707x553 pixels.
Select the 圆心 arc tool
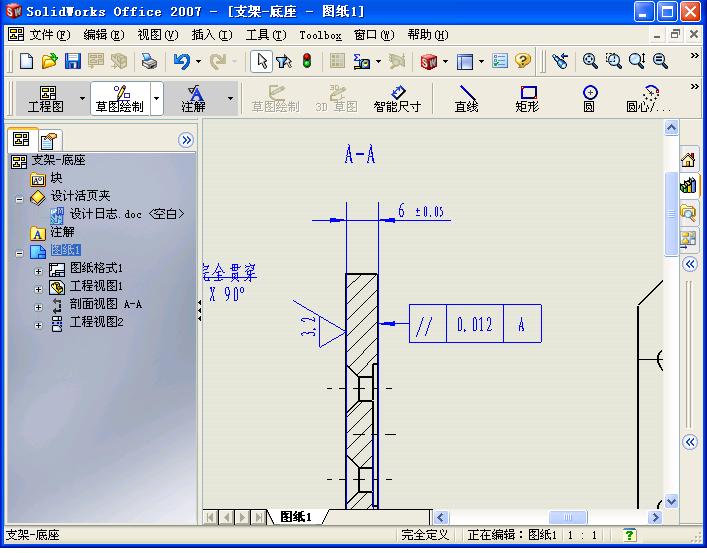click(649, 99)
